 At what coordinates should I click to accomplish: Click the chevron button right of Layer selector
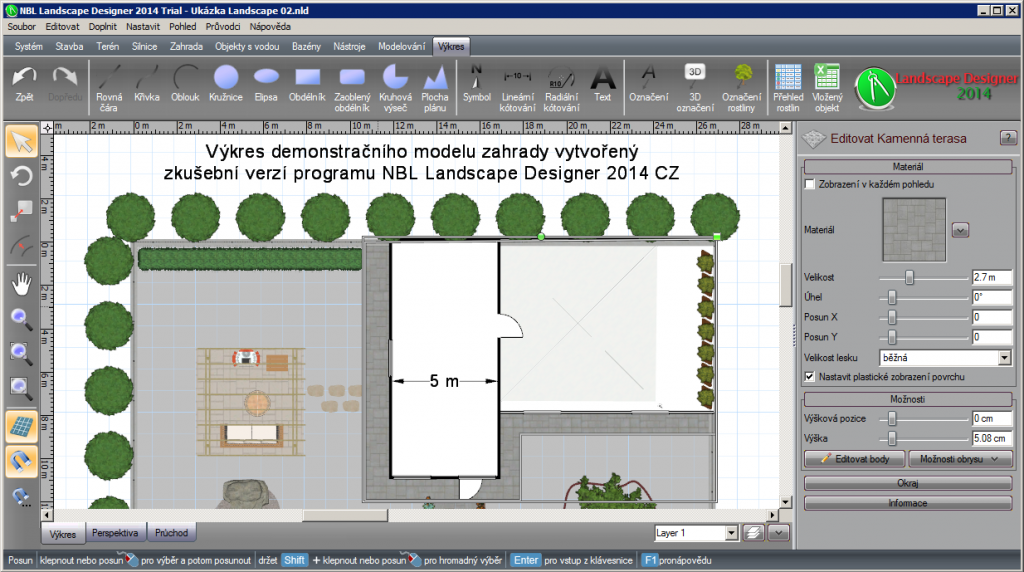[x=778, y=533]
